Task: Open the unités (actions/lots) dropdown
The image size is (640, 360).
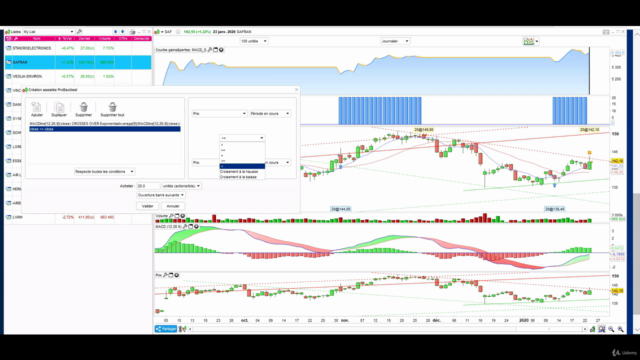Action: point(181,186)
